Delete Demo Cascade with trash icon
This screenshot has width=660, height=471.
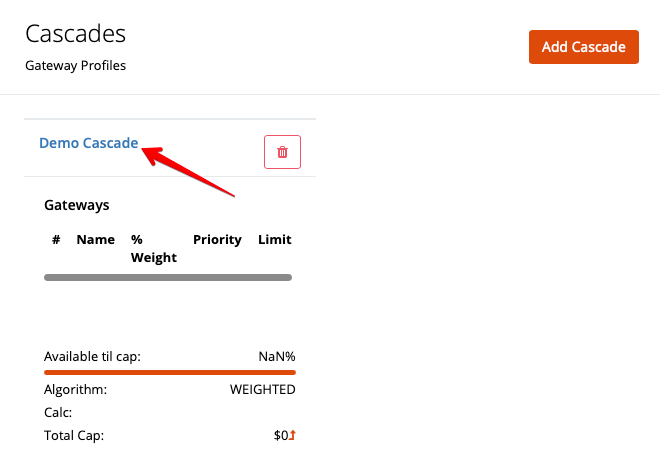282,152
